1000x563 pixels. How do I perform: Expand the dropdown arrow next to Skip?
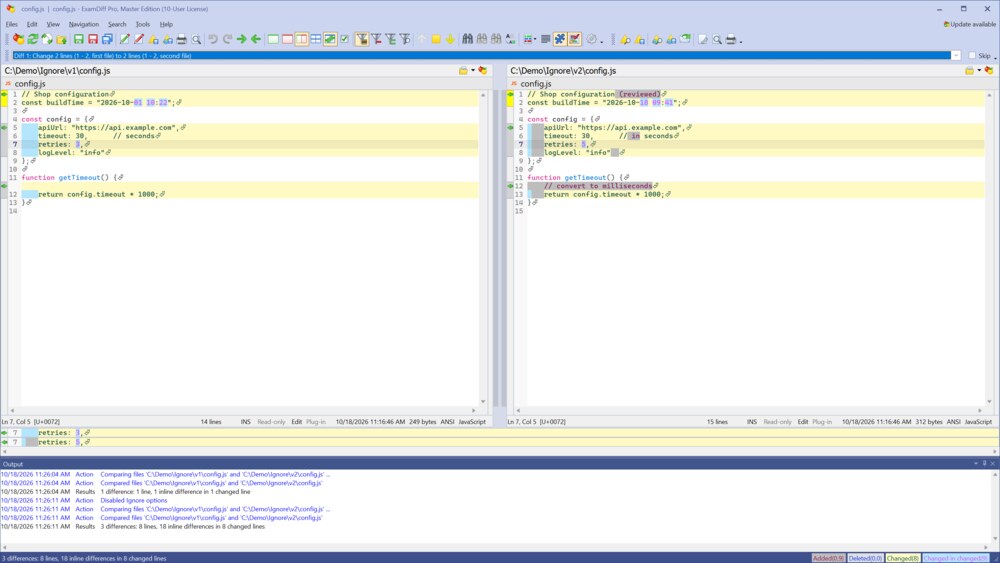coord(995,57)
